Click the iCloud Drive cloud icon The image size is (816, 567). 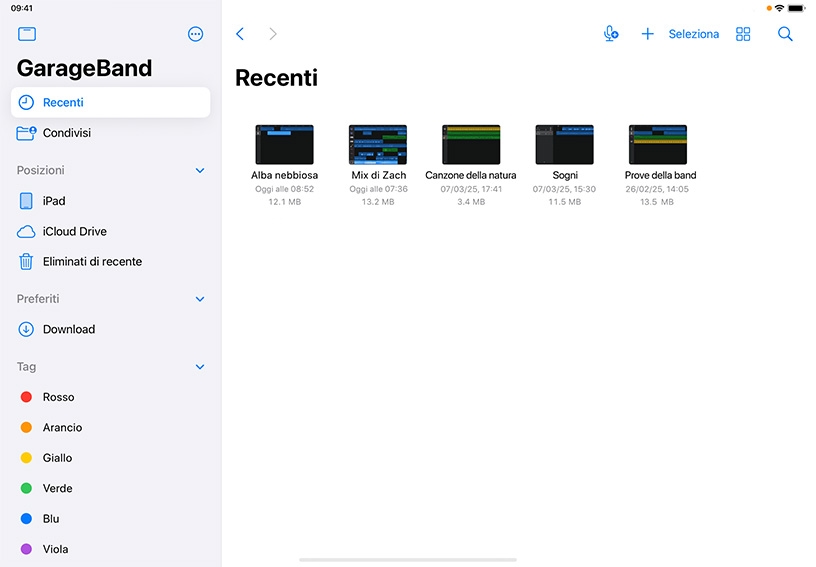26,231
